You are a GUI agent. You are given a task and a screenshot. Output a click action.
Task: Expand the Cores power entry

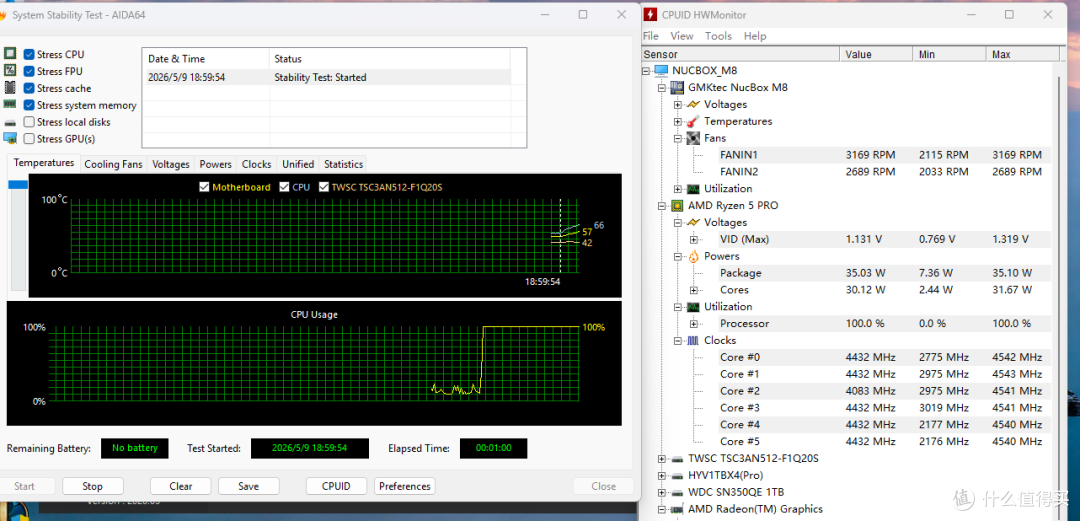[694, 290]
